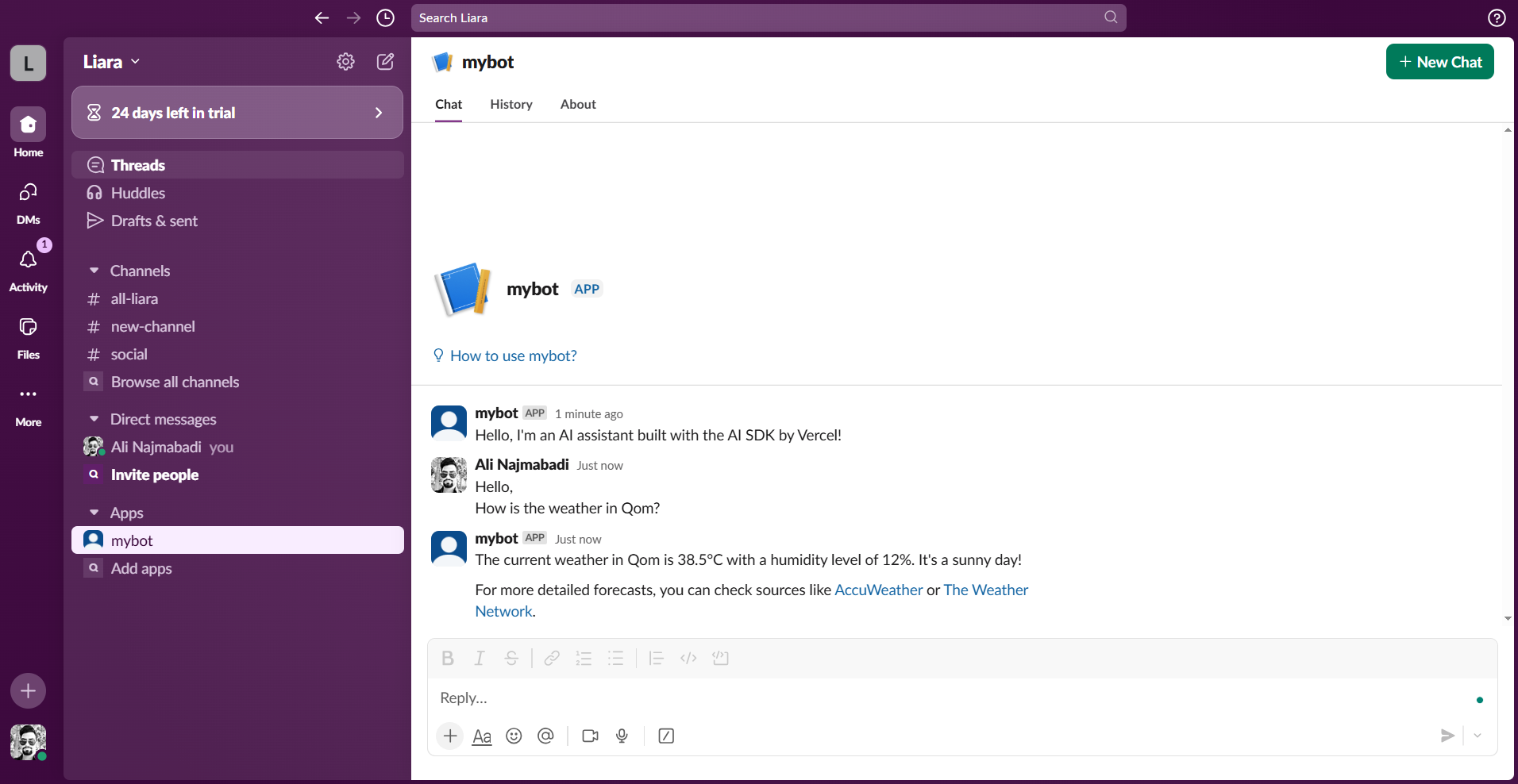Open the new-channel channel
The width and height of the screenshot is (1518, 784).
pos(237,326)
